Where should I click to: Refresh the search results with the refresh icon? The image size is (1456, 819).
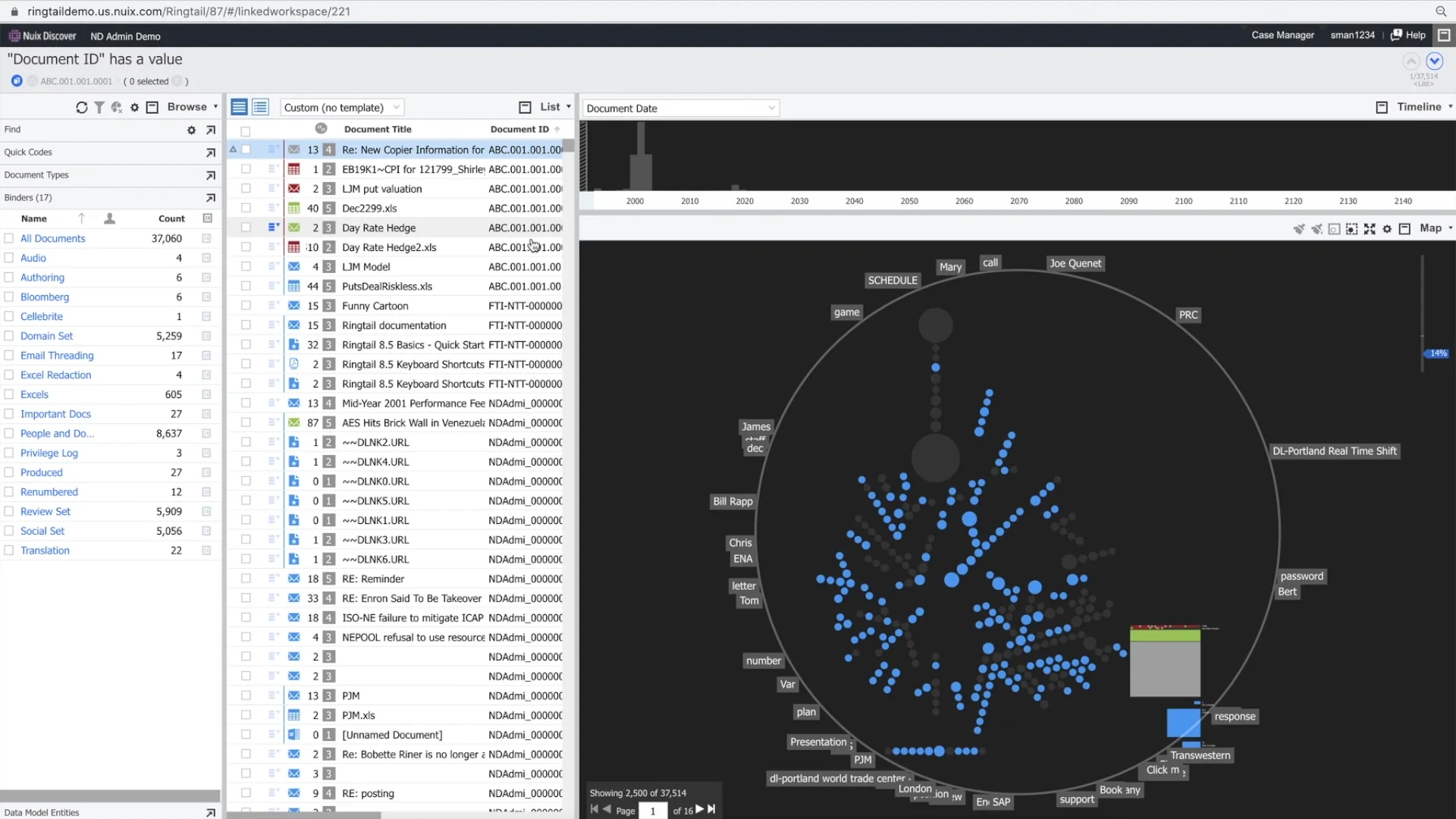coord(82,107)
